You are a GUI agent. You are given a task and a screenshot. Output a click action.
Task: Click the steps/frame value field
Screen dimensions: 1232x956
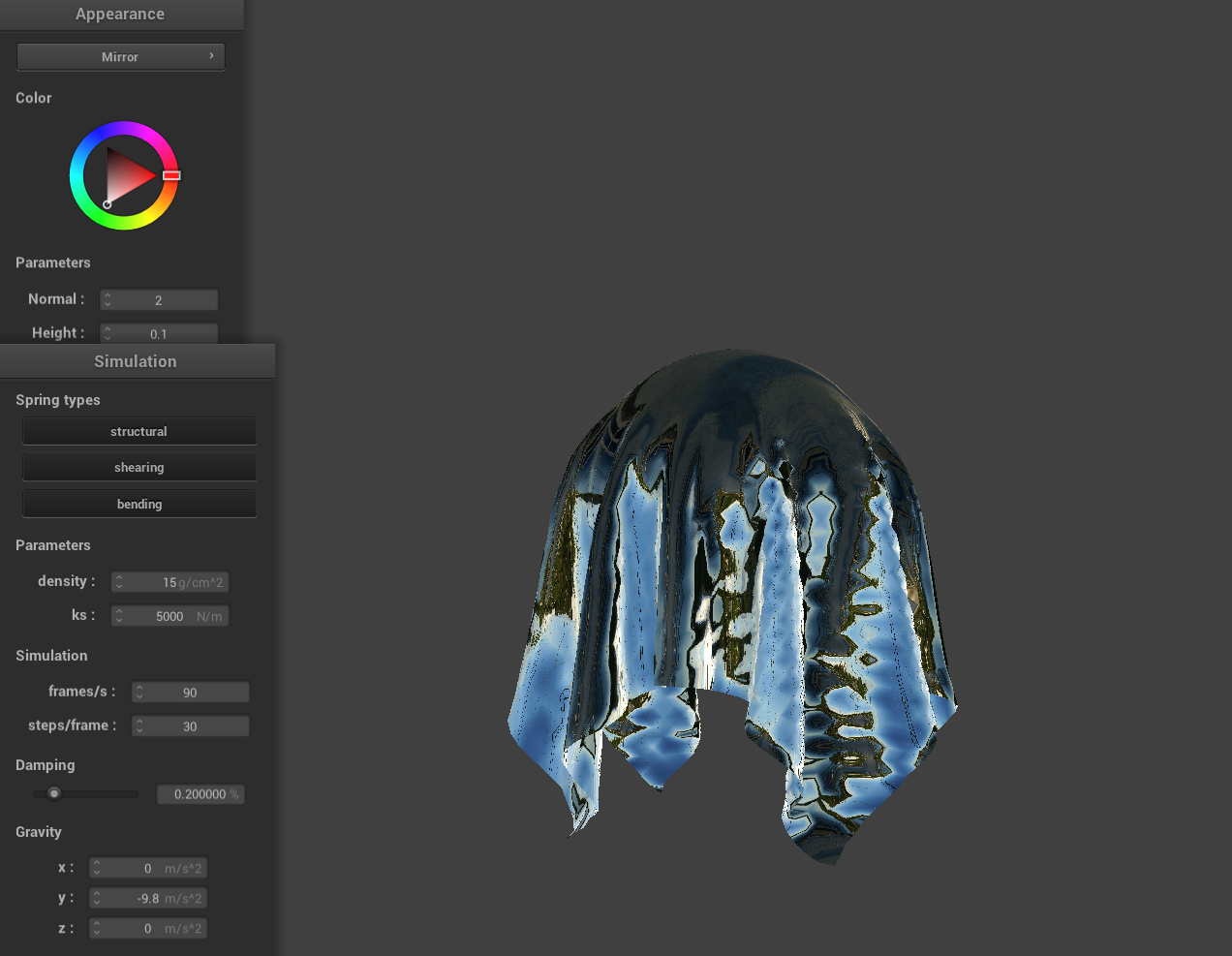point(191,725)
